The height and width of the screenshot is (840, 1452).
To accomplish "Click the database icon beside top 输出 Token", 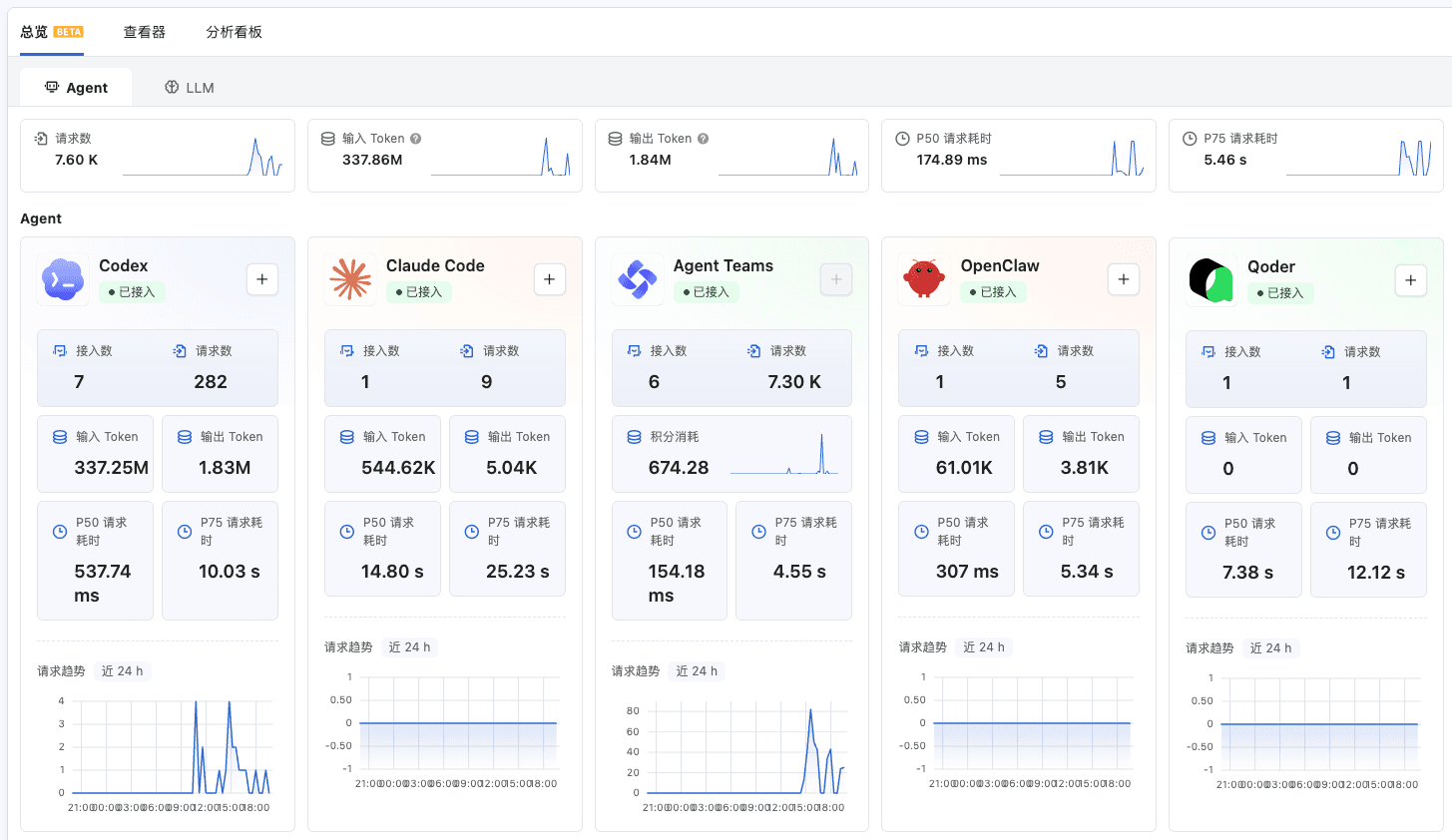I will 616,139.
